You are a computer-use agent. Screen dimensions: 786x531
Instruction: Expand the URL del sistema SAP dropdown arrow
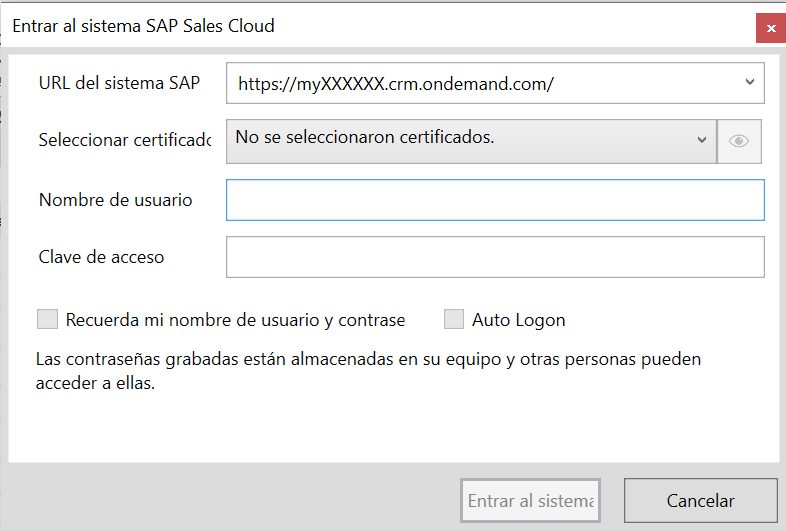pyautogui.click(x=750, y=82)
